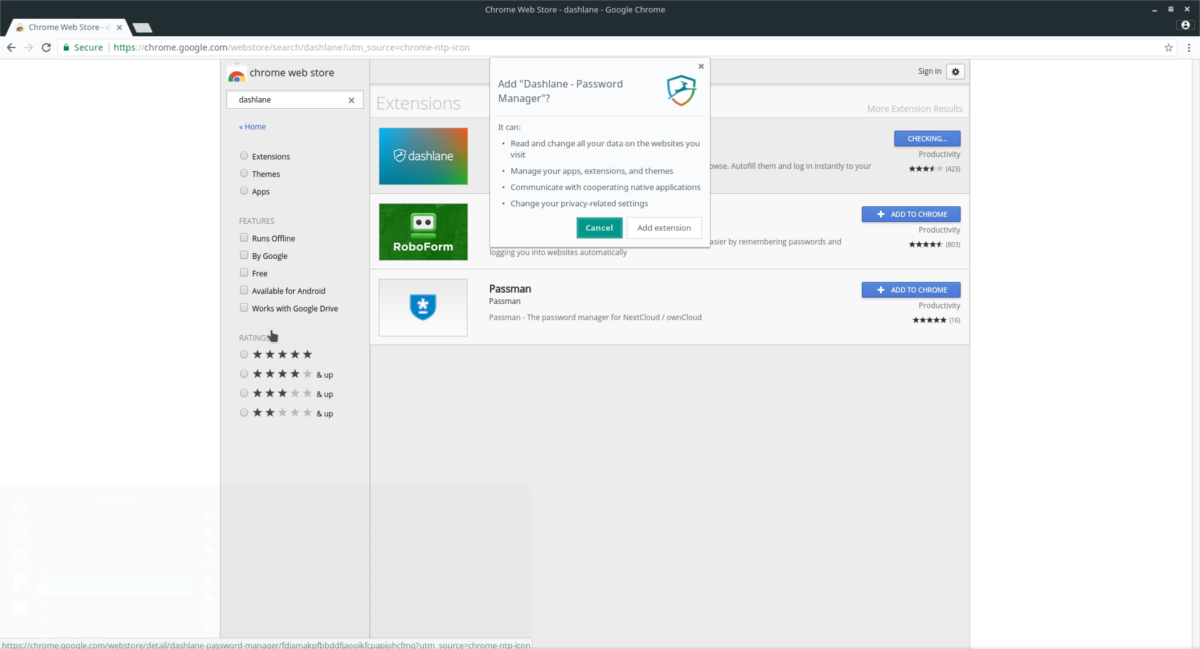Viewport: 1200px width, 649px height.
Task: Focus the browser address bar URL
Action: click(x=291, y=47)
